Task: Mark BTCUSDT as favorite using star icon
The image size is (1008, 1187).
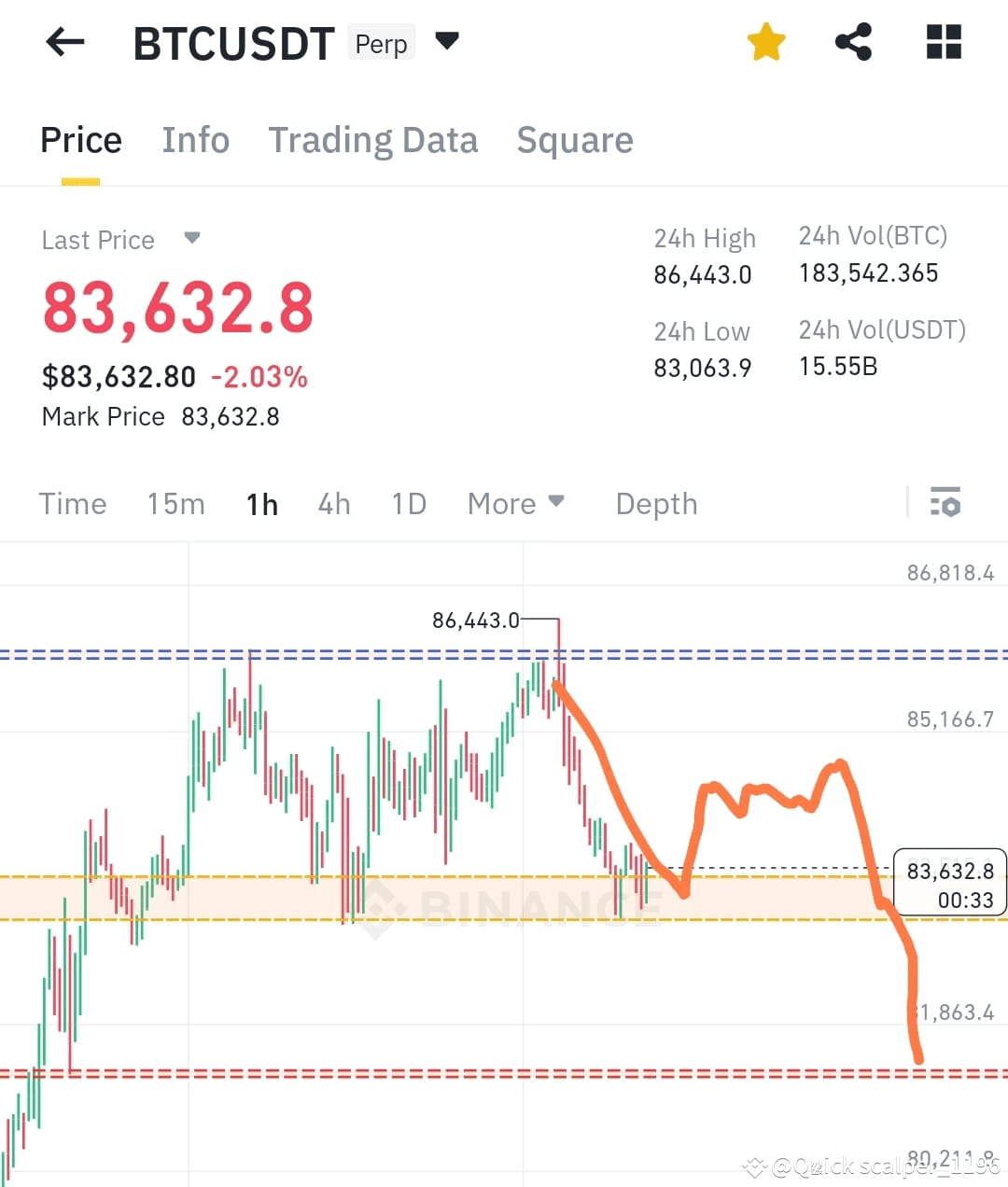Action: pos(765,41)
